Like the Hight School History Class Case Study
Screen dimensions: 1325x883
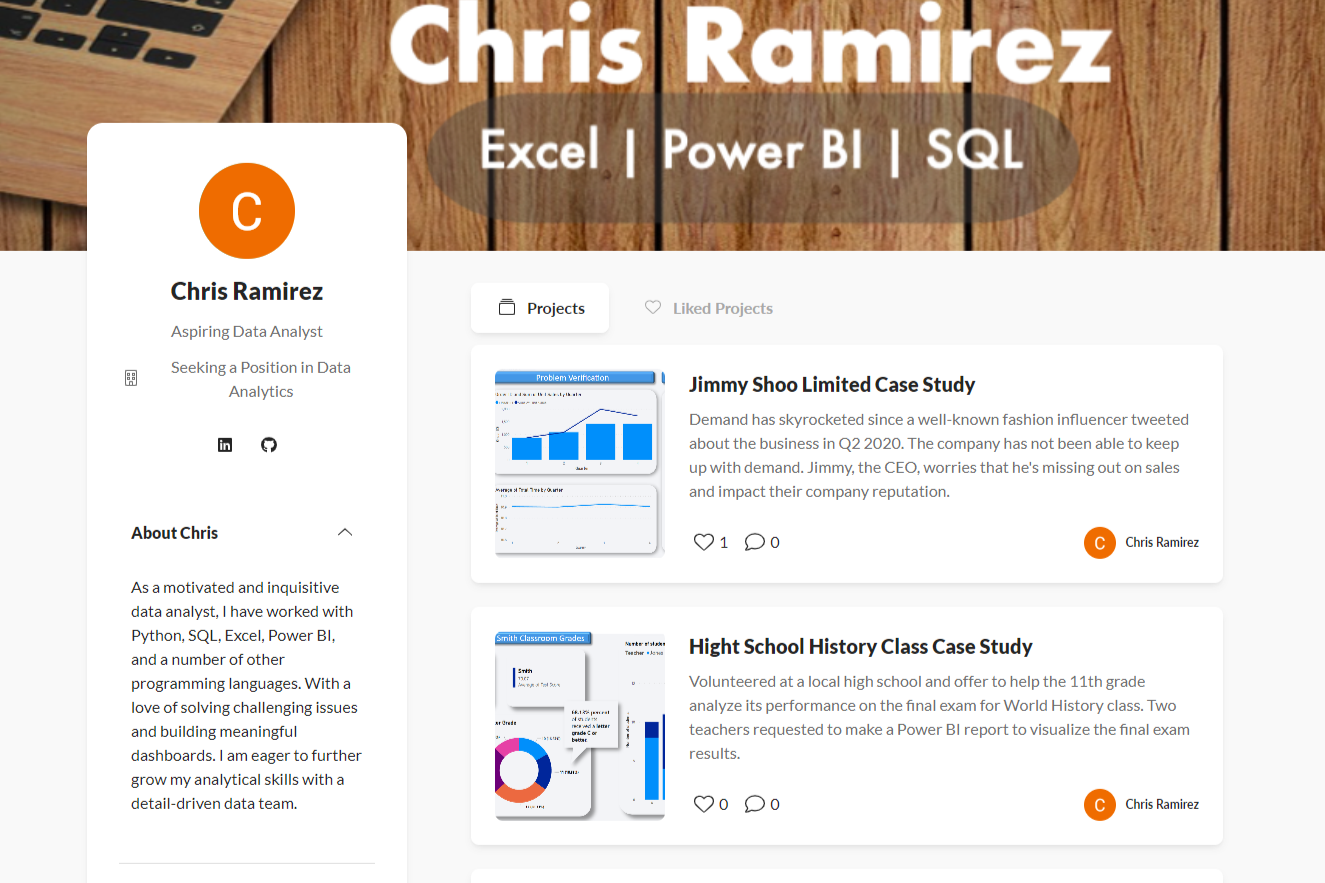click(704, 804)
